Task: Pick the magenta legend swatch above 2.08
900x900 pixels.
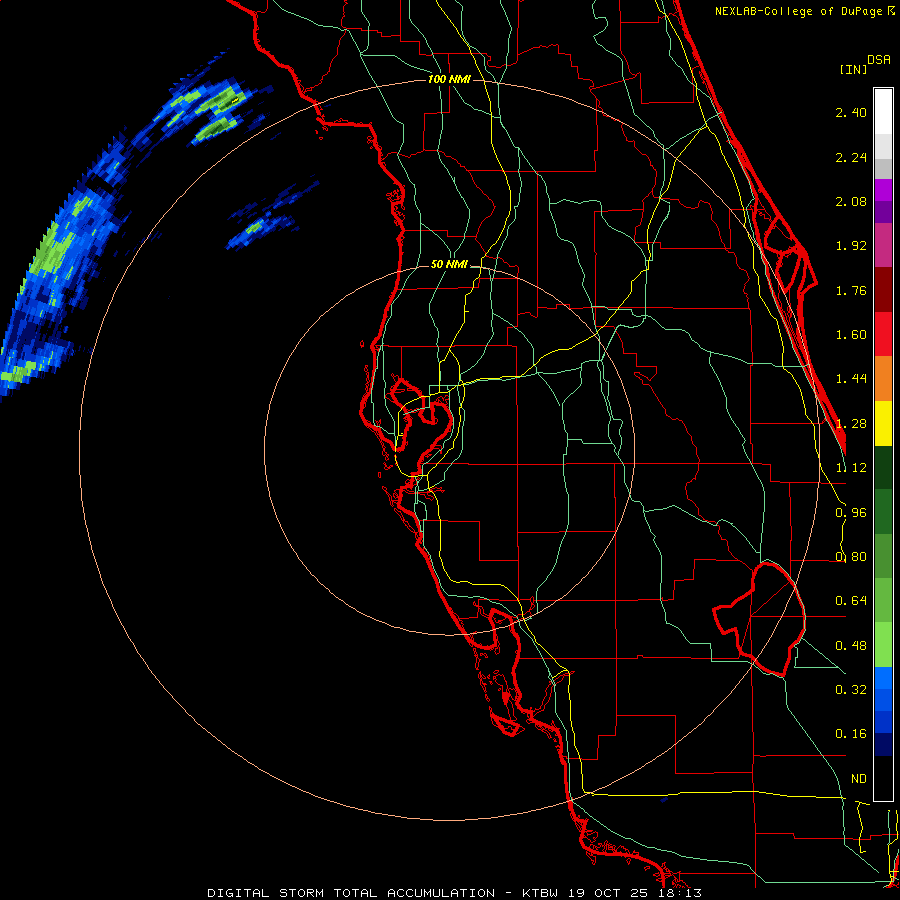Action: pos(883,190)
